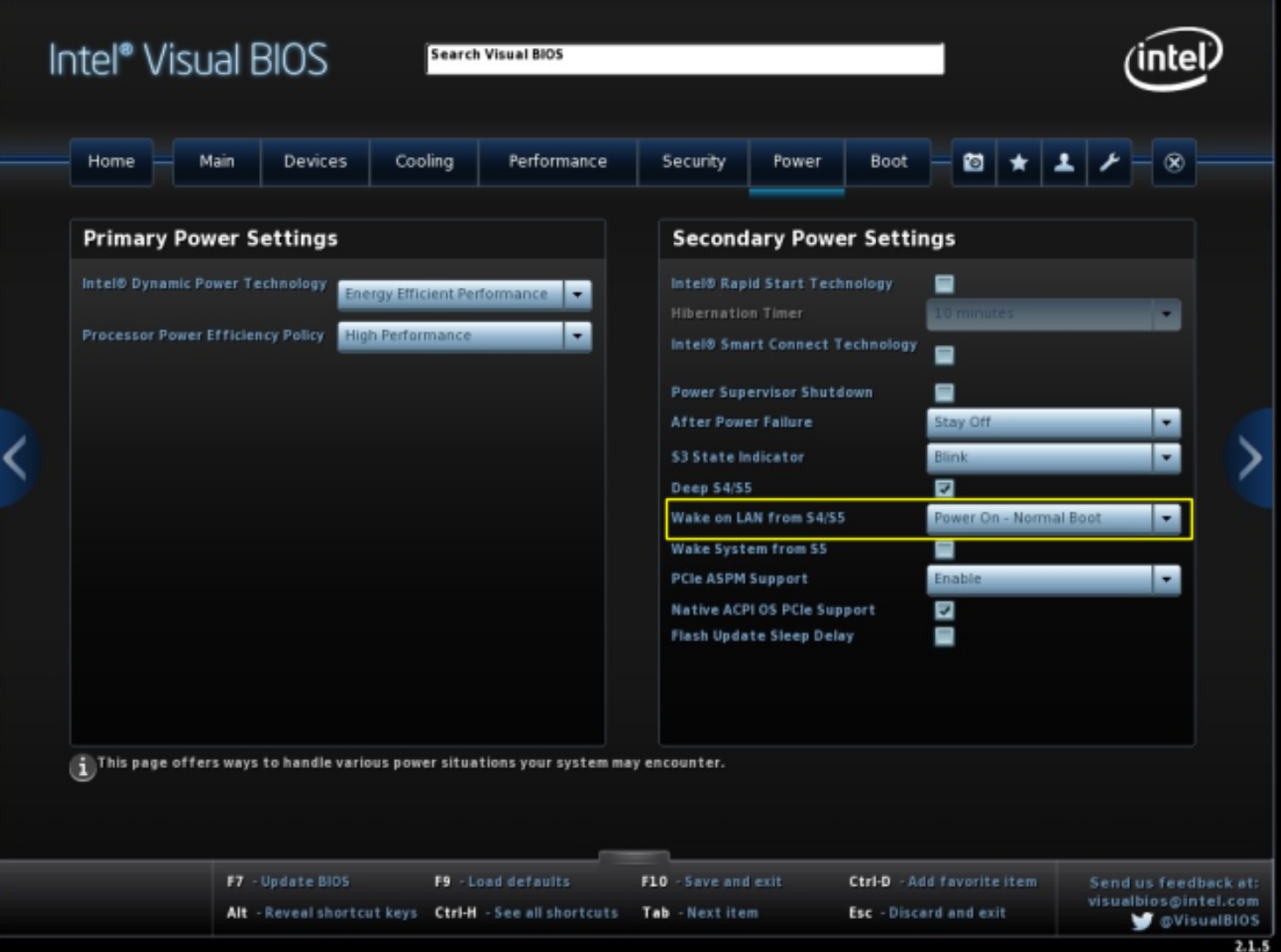Open Wake on LAN from S4/S5 dropdown arrow
The height and width of the screenshot is (952, 1281).
[x=1167, y=519]
